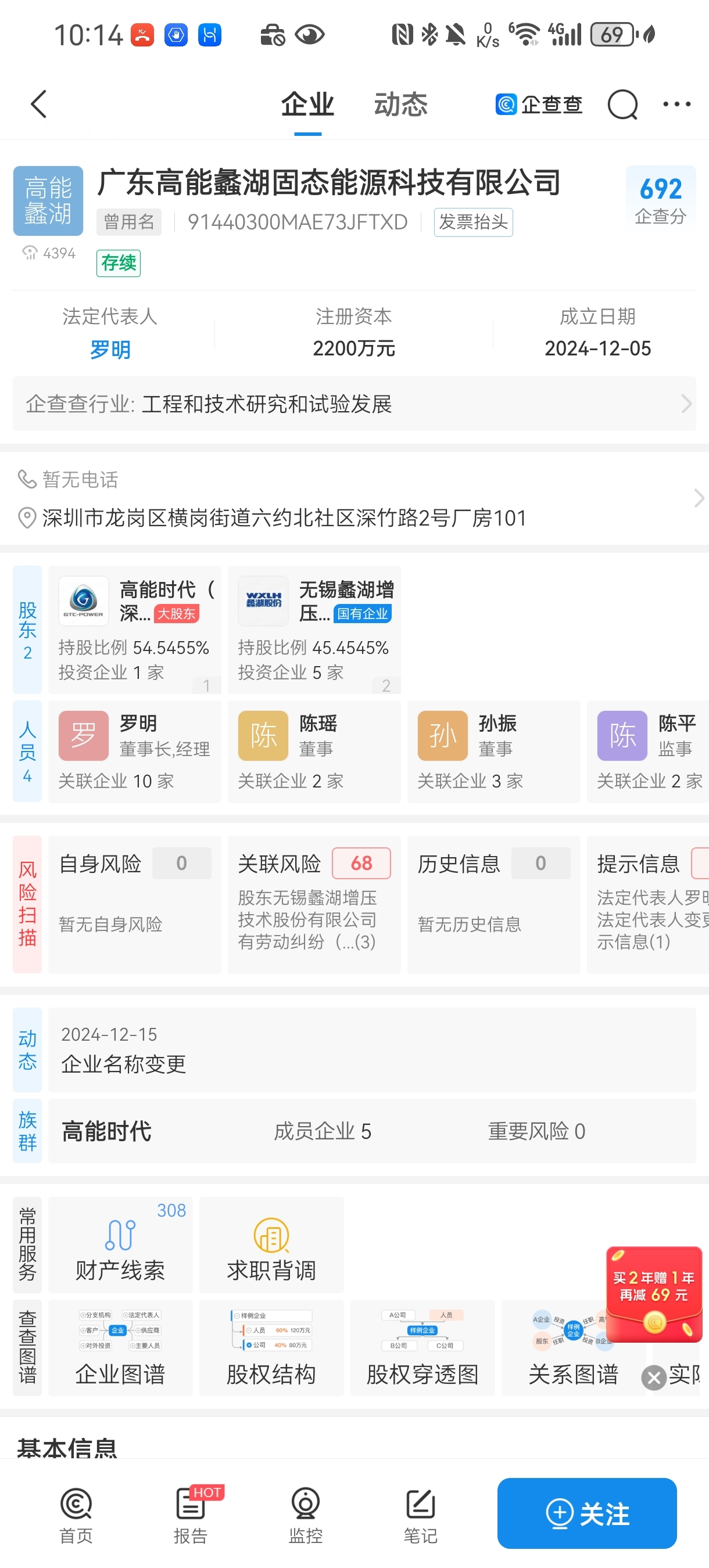Open legal representative 罗明 link
This screenshot has height=1568, width=709.
[110, 350]
